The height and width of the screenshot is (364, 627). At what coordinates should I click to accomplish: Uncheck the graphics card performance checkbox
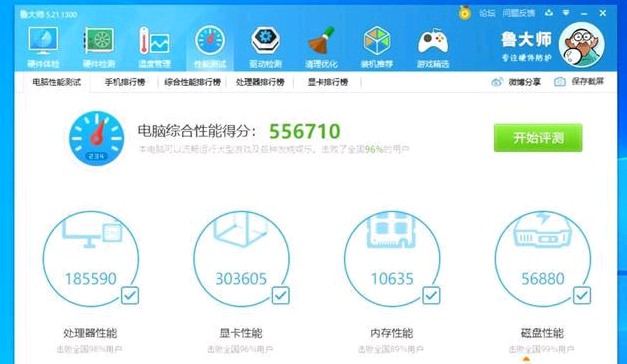point(281,296)
